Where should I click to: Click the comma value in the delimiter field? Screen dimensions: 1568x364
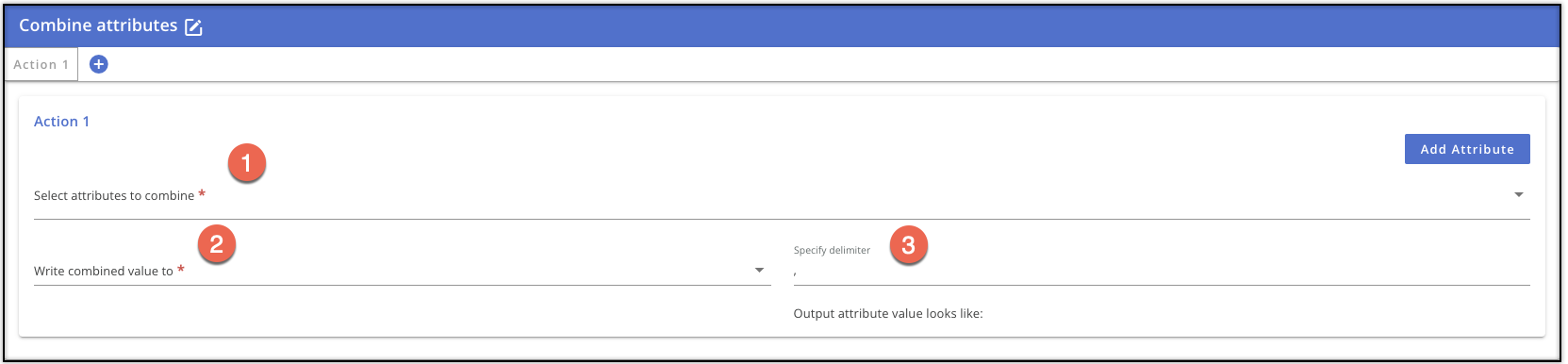(x=796, y=273)
